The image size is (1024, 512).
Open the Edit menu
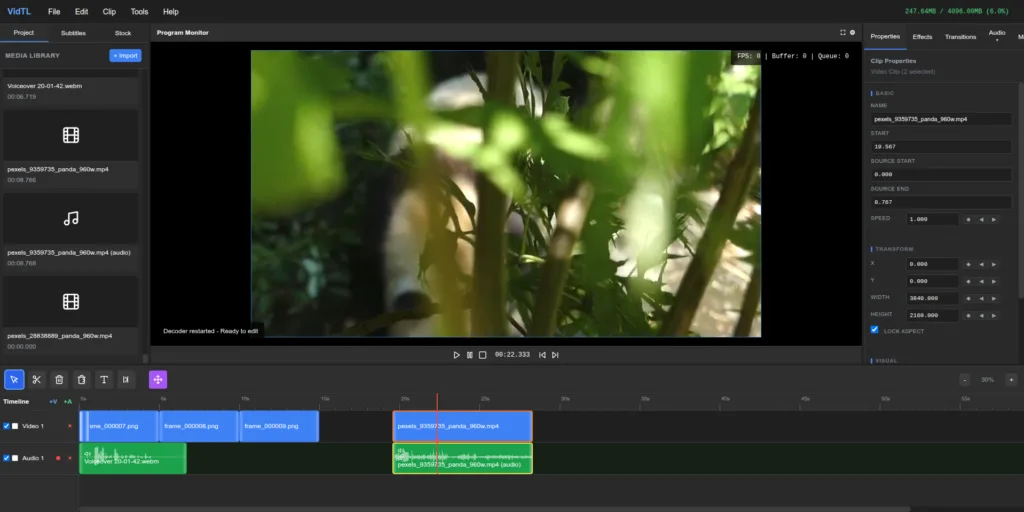(x=81, y=11)
